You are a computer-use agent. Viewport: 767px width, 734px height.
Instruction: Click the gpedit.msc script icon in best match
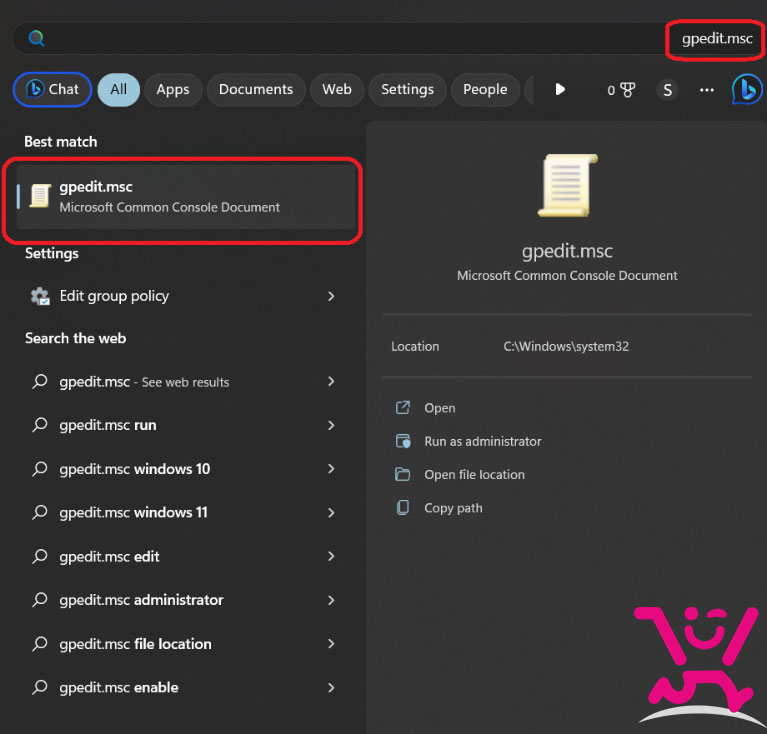[x=40, y=196]
